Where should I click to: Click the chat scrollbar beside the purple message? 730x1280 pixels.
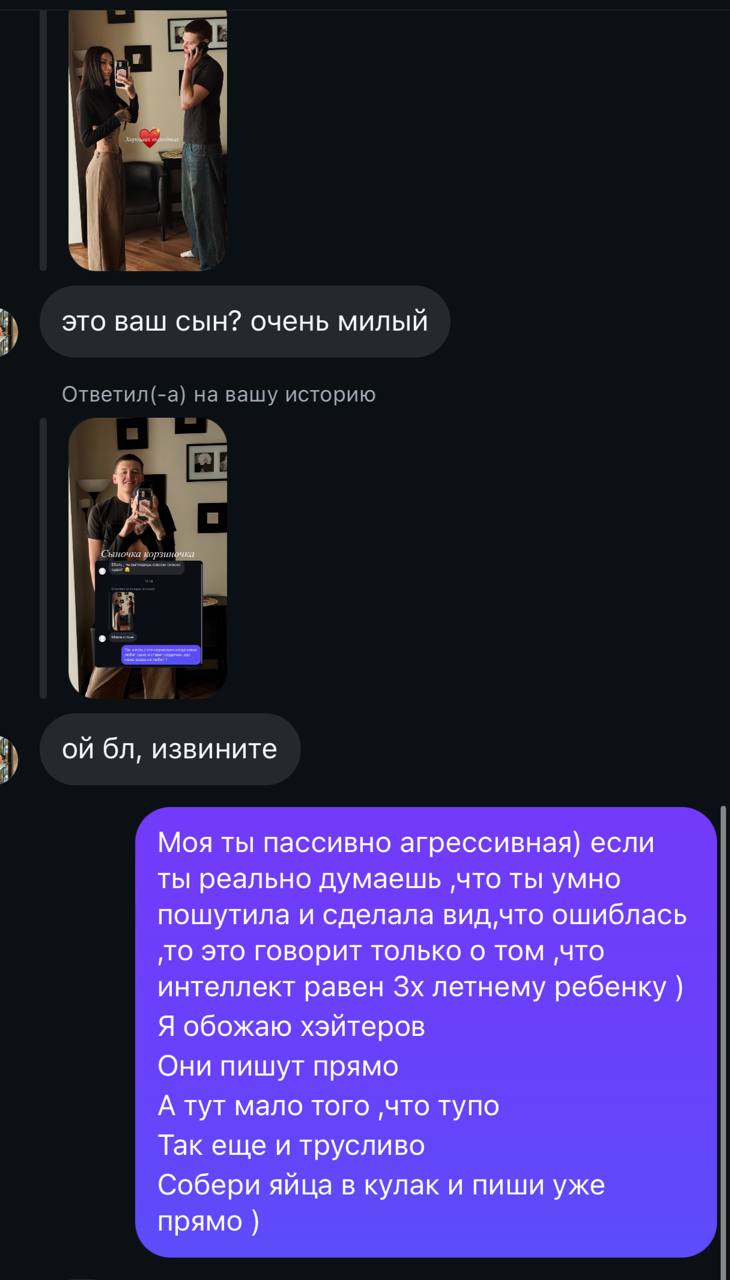pos(722,1030)
